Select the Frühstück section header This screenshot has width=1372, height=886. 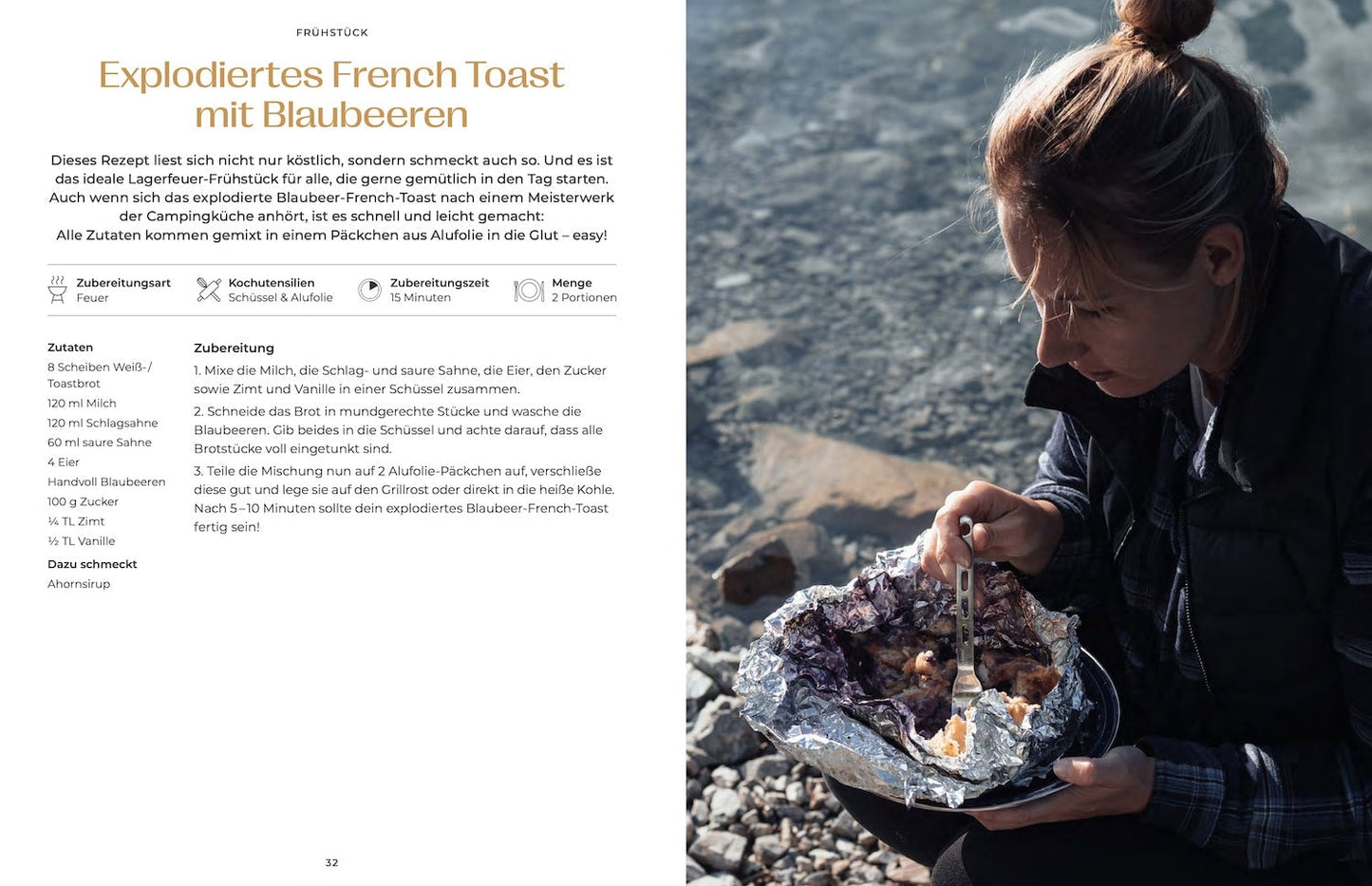tap(332, 32)
